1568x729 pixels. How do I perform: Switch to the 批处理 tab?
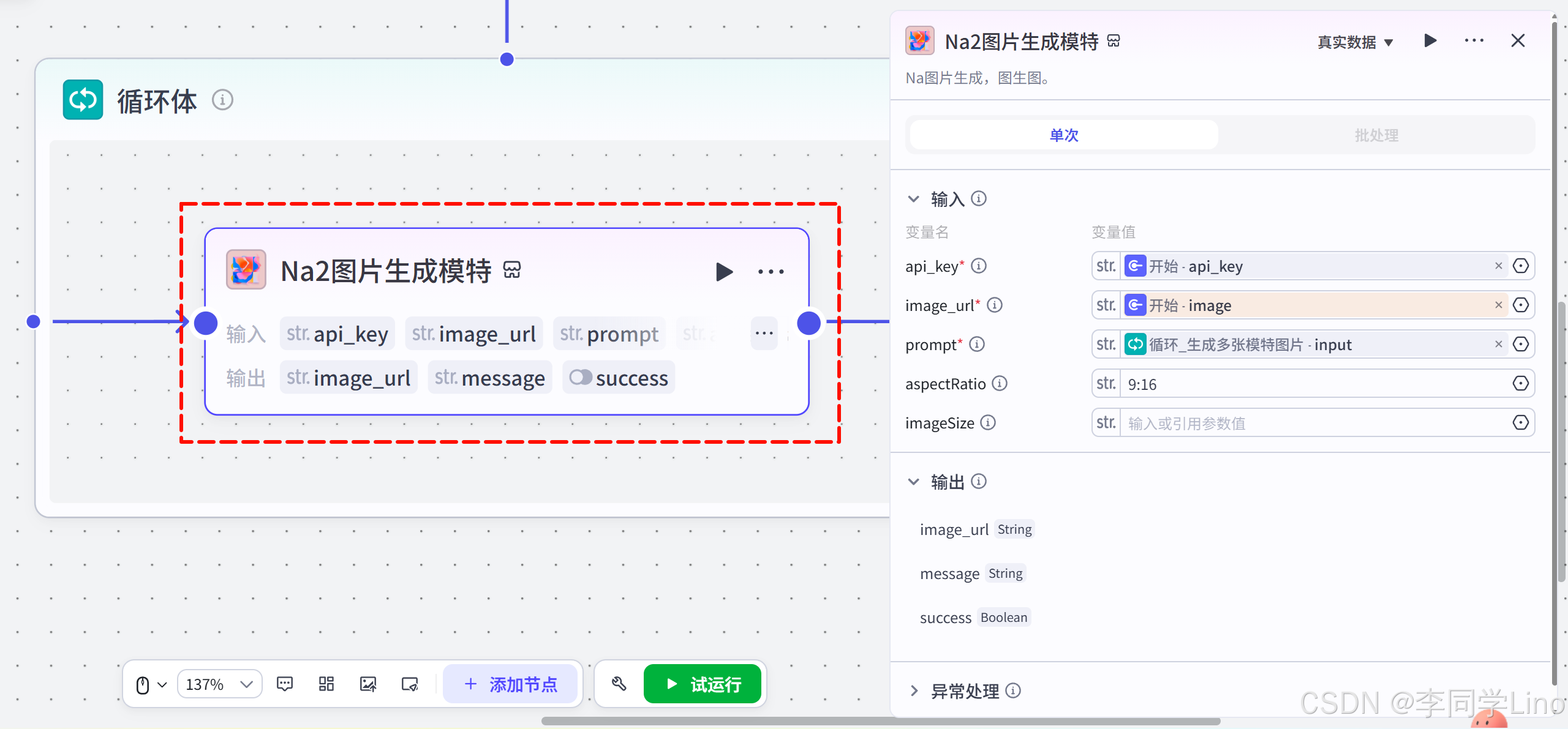(1376, 135)
